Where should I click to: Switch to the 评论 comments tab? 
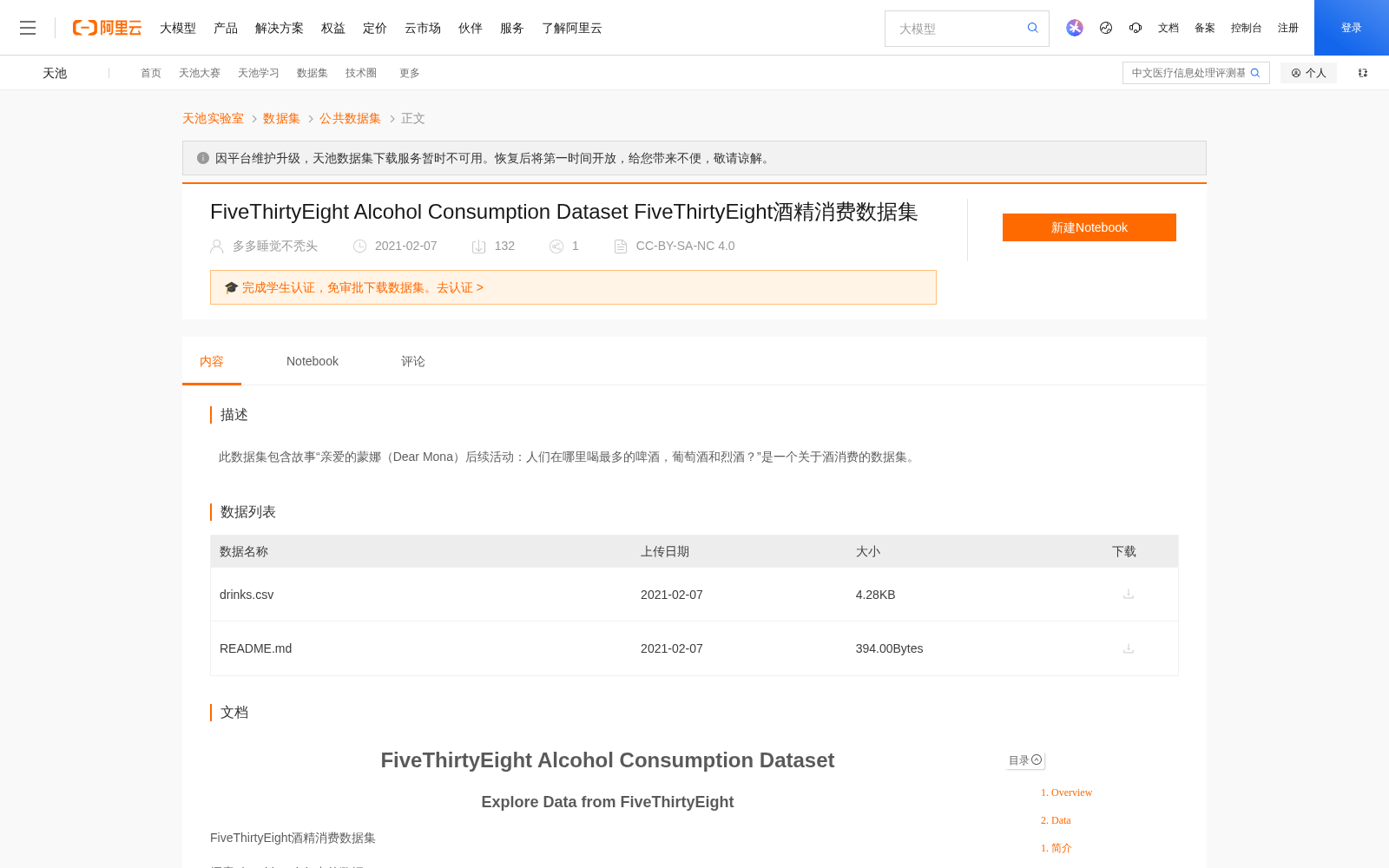pyautogui.click(x=413, y=361)
